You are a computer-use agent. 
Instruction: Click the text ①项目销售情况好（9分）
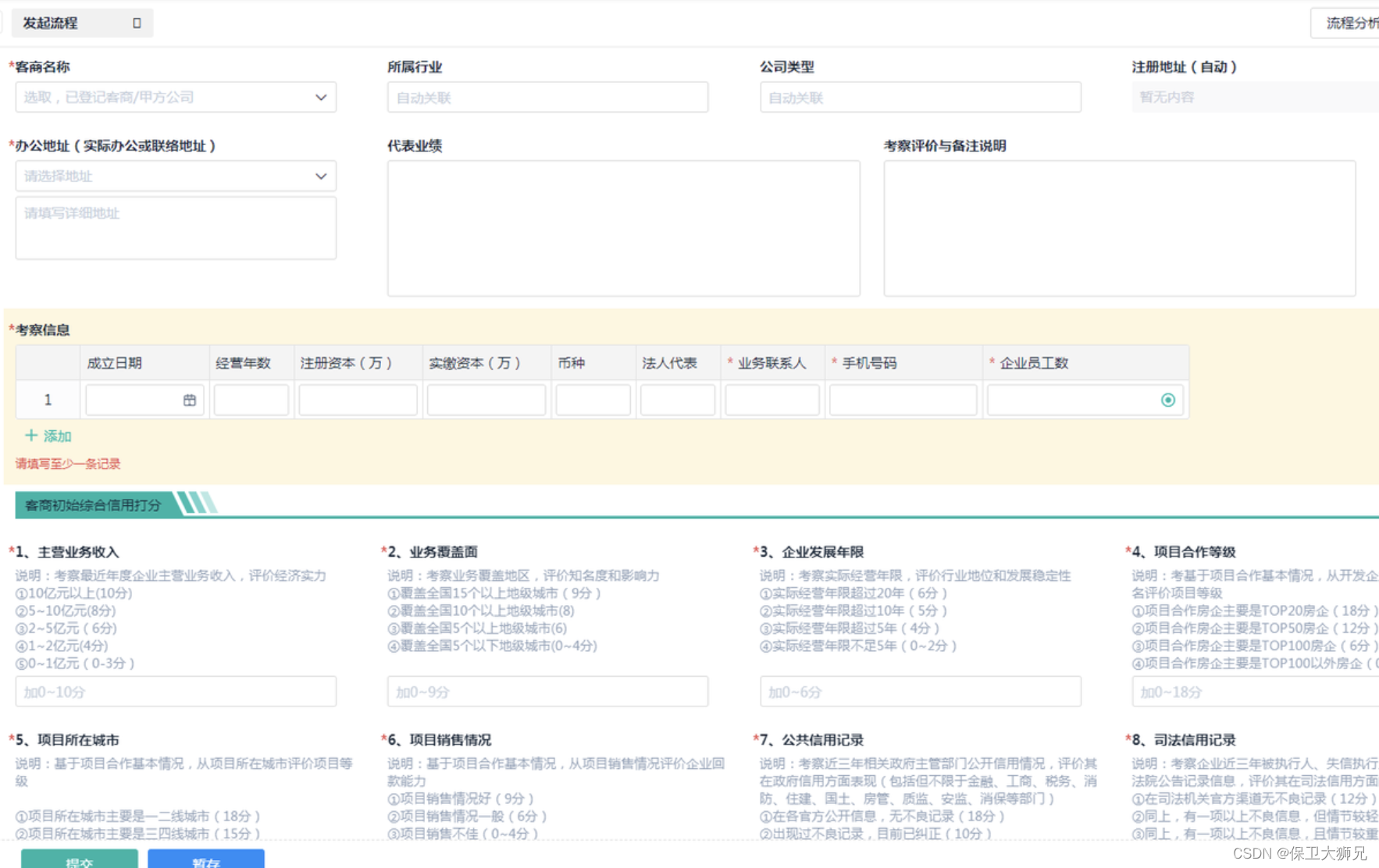coord(462,799)
